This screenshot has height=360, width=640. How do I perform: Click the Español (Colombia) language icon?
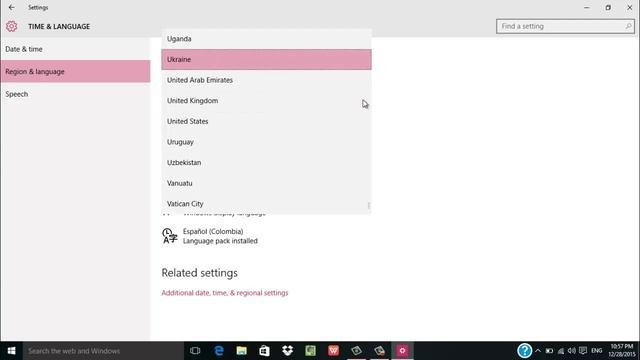(169, 236)
